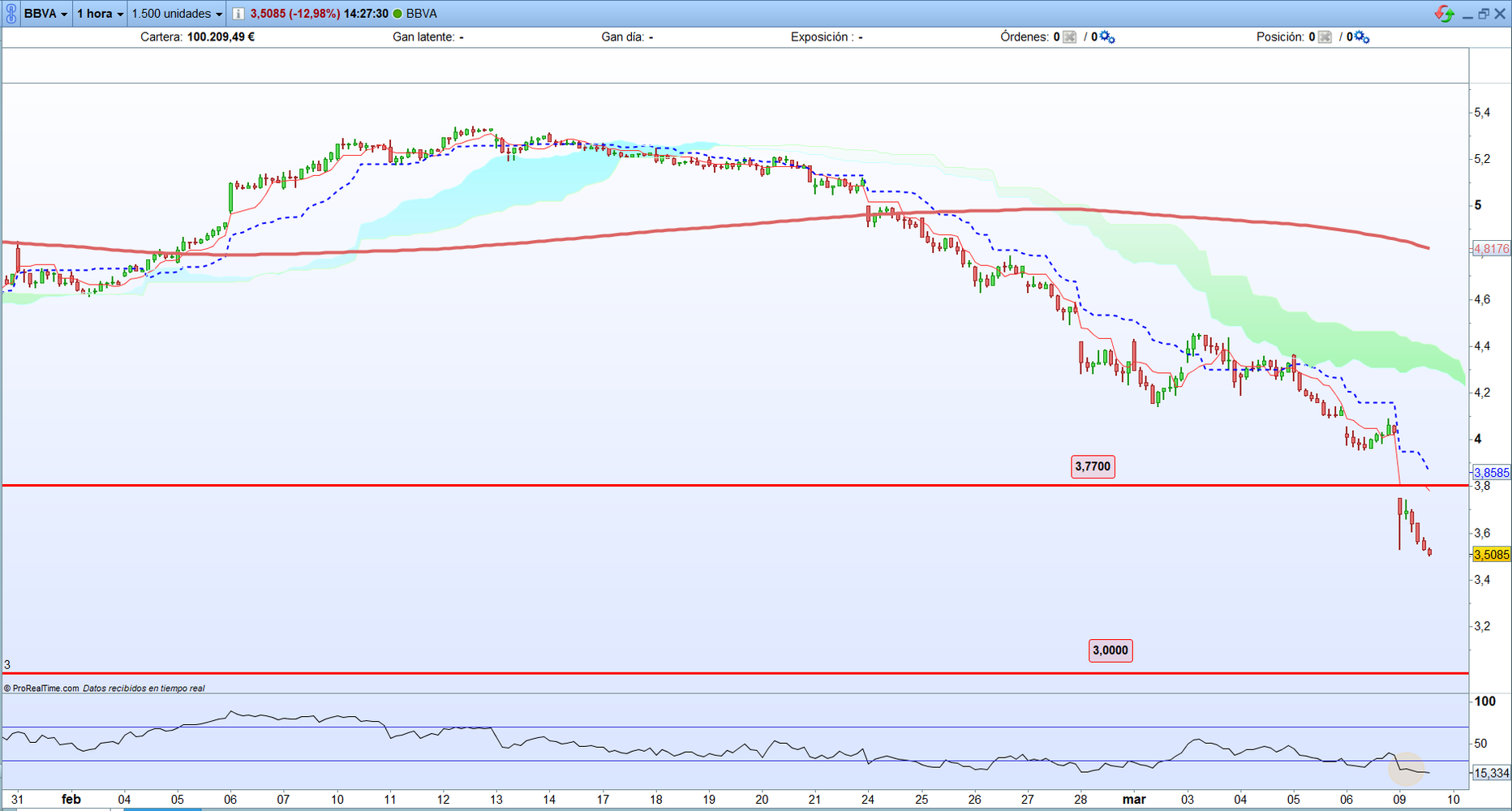This screenshot has width=1512, height=811.
Task: Click the 3,2 price axis label
Action: click(x=1482, y=626)
